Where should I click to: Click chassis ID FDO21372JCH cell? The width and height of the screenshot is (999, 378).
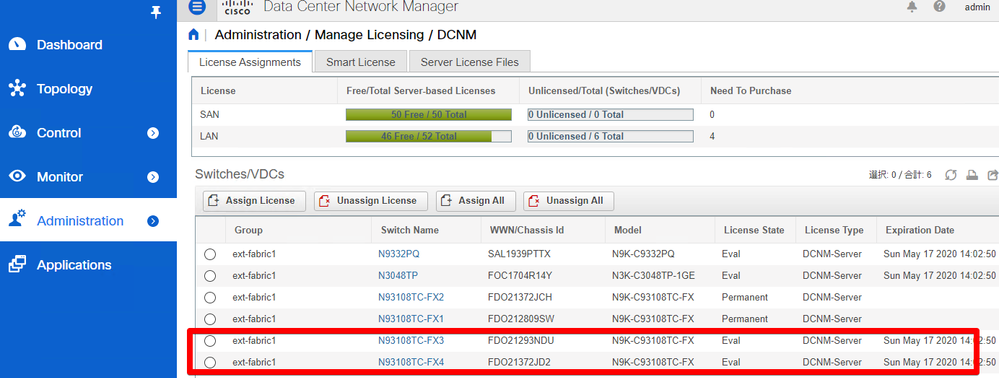(x=520, y=298)
